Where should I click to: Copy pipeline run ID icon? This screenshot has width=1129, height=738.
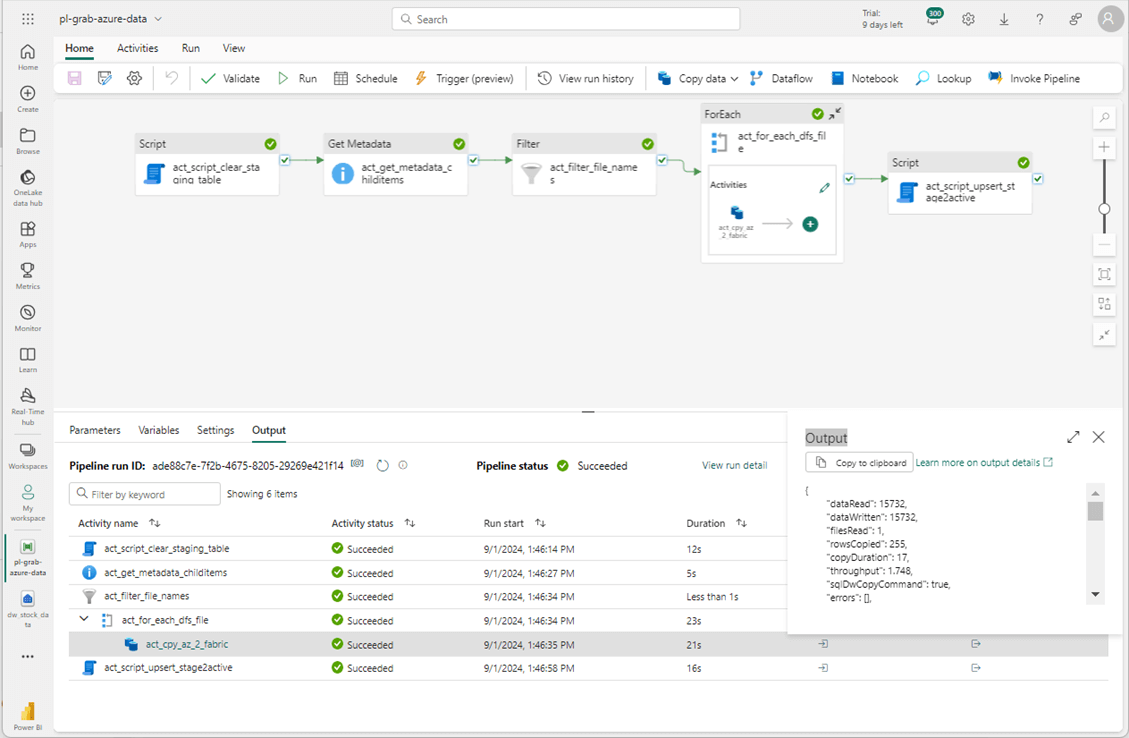click(357, 464)
